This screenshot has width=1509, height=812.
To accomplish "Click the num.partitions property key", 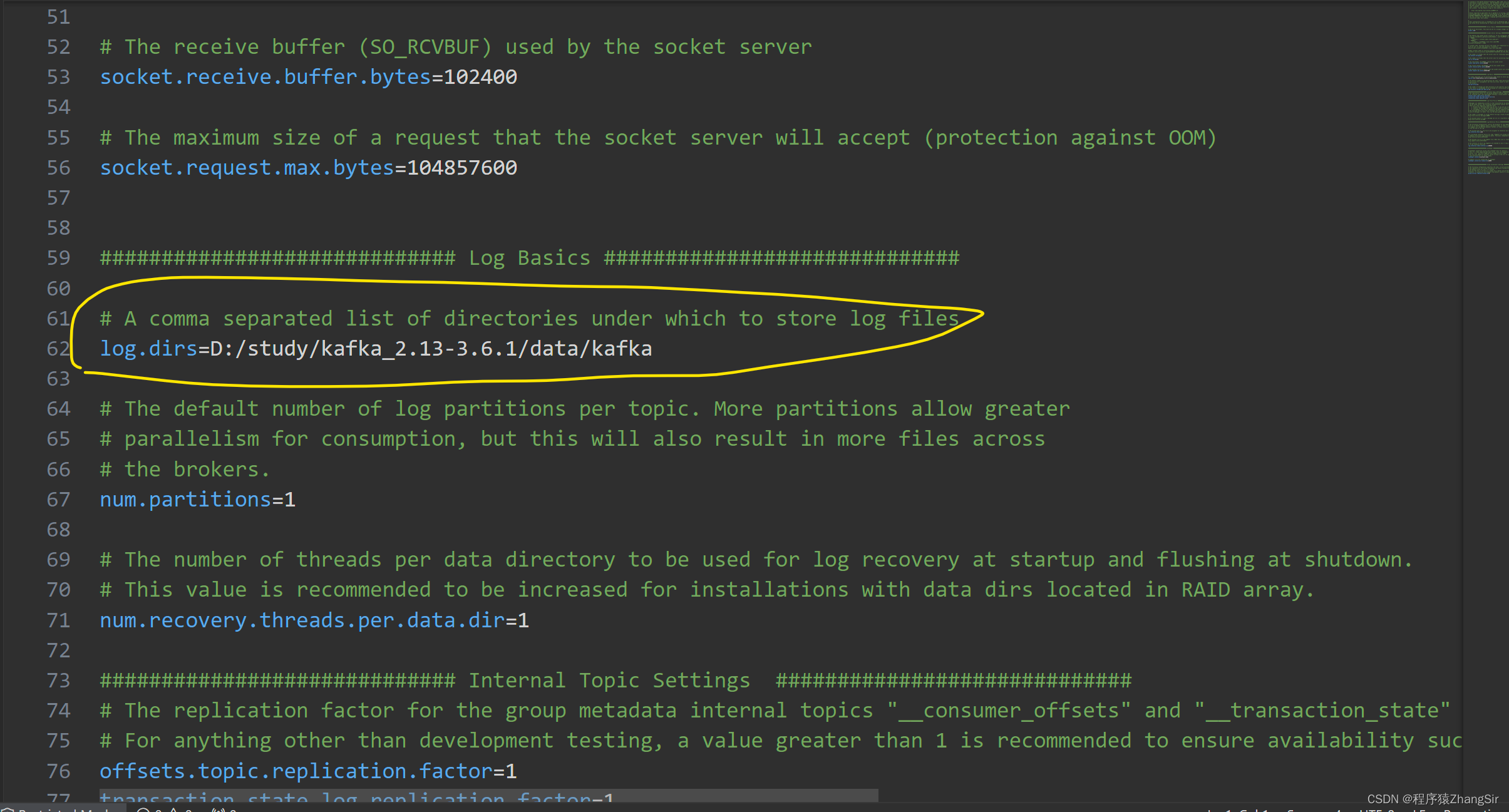I will (x=185, y=500).
